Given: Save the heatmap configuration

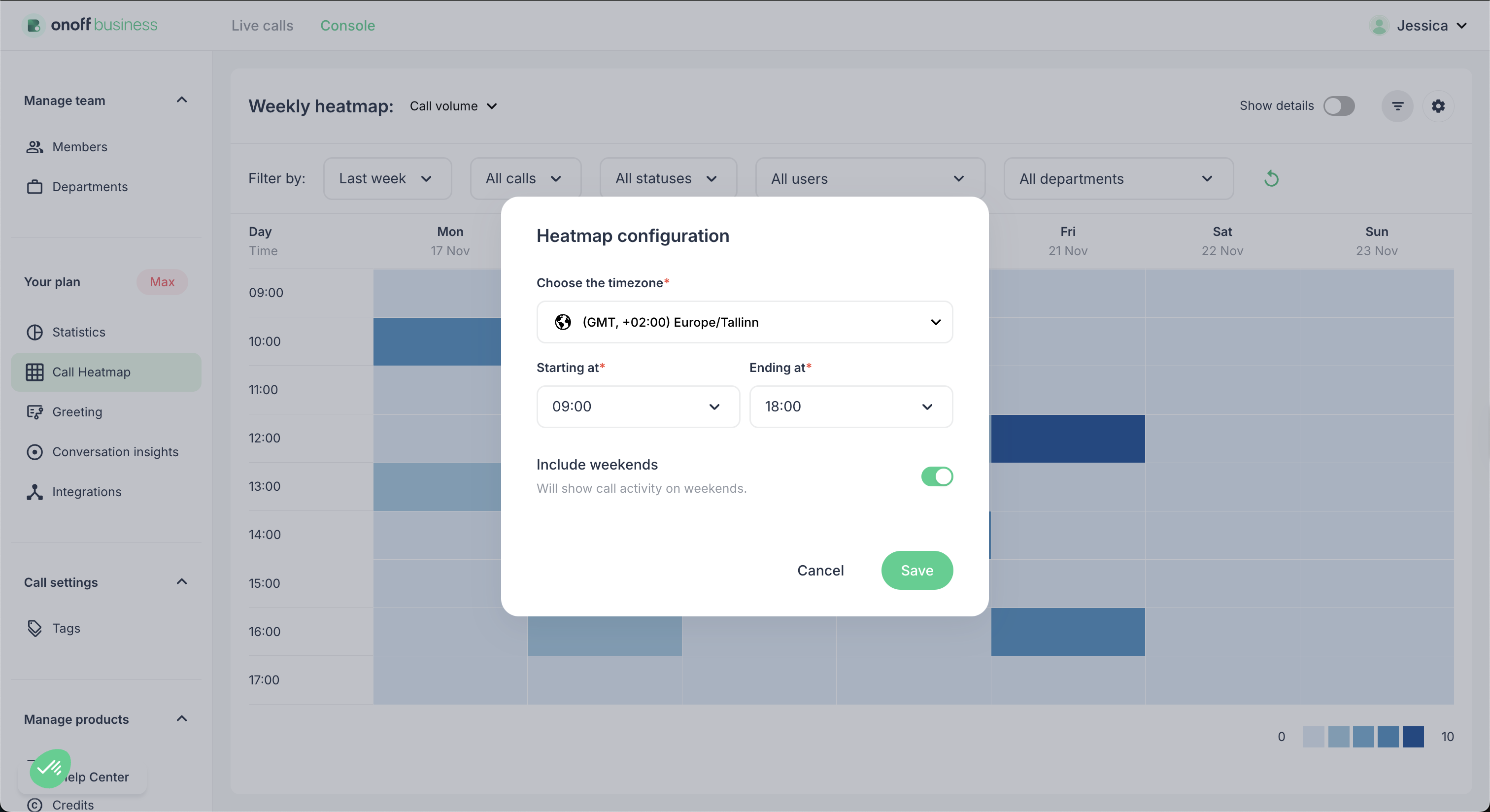Looking at the screenshot, I should point(917,570).
